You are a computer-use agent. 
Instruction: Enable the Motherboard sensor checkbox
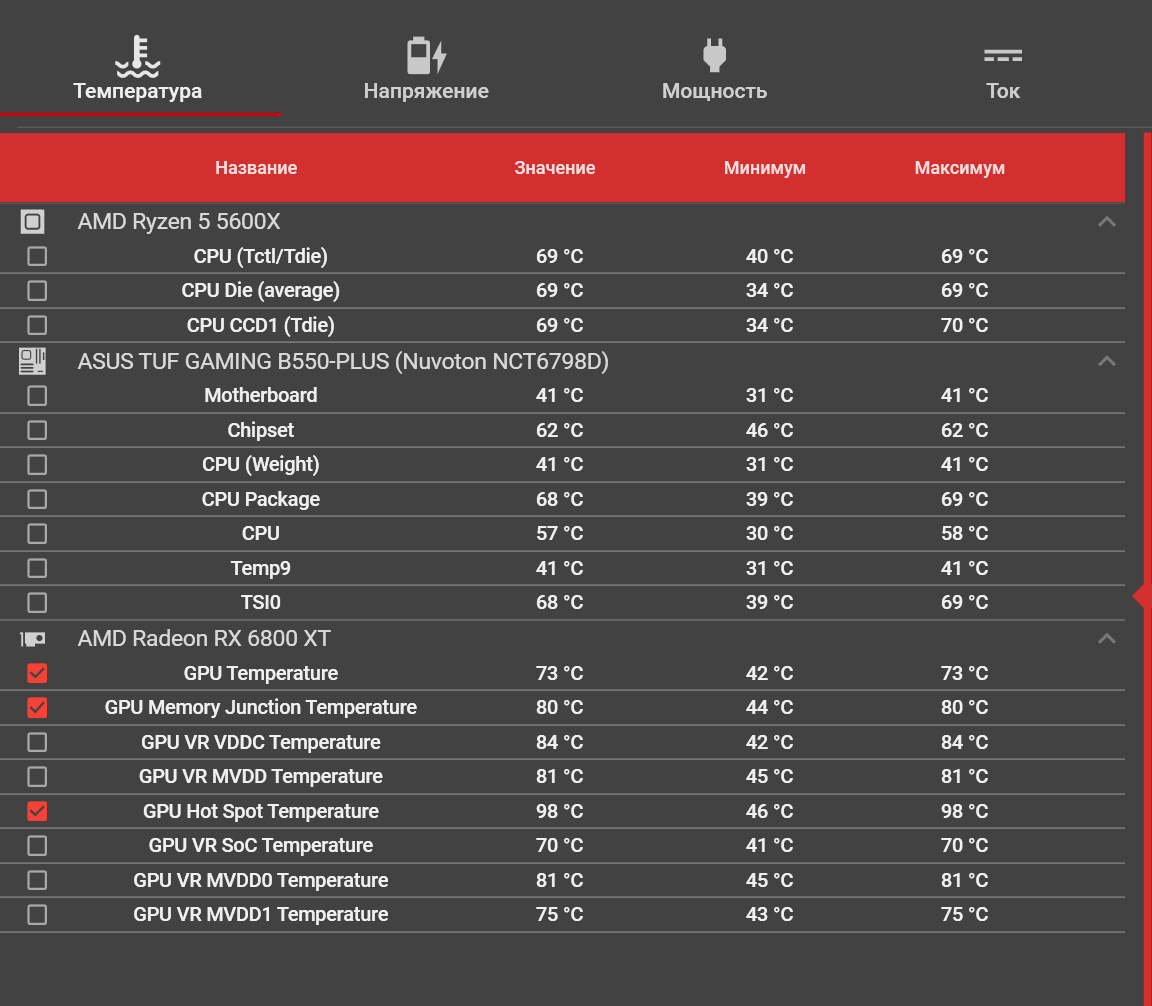click(37, 395)
